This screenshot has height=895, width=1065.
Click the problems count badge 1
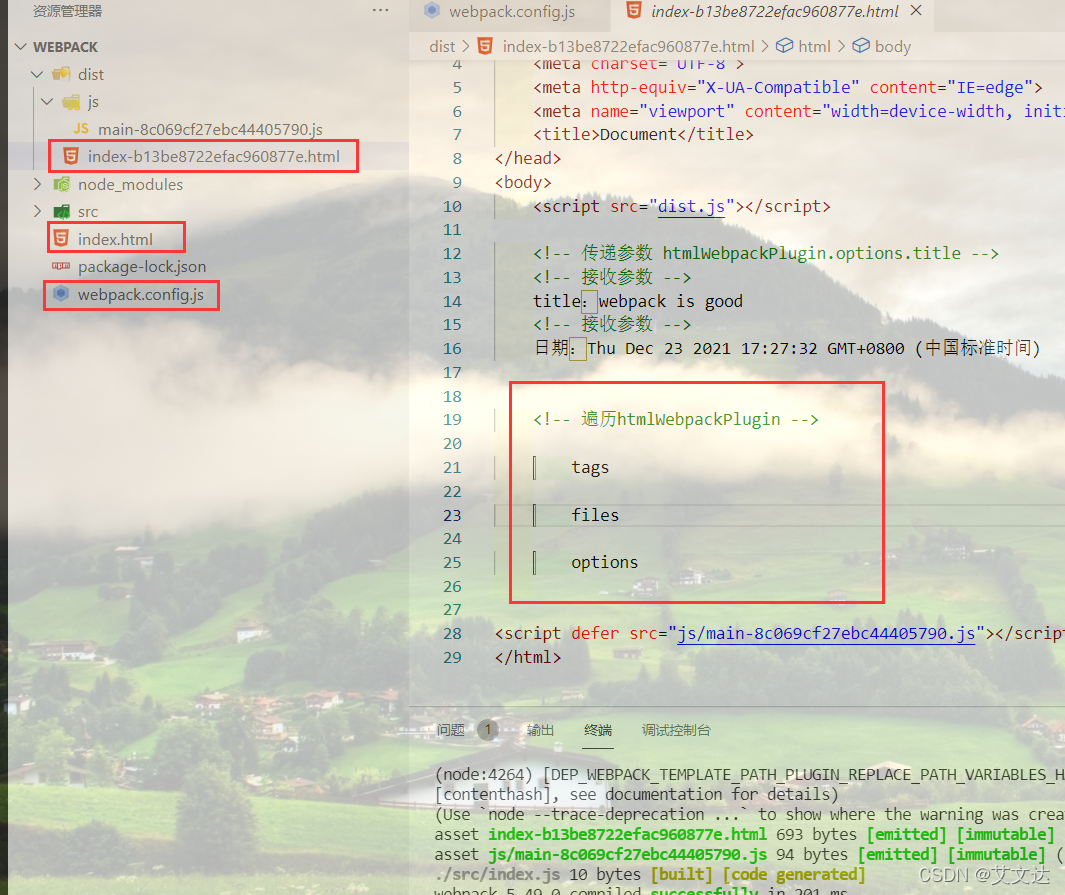[488, 730]
